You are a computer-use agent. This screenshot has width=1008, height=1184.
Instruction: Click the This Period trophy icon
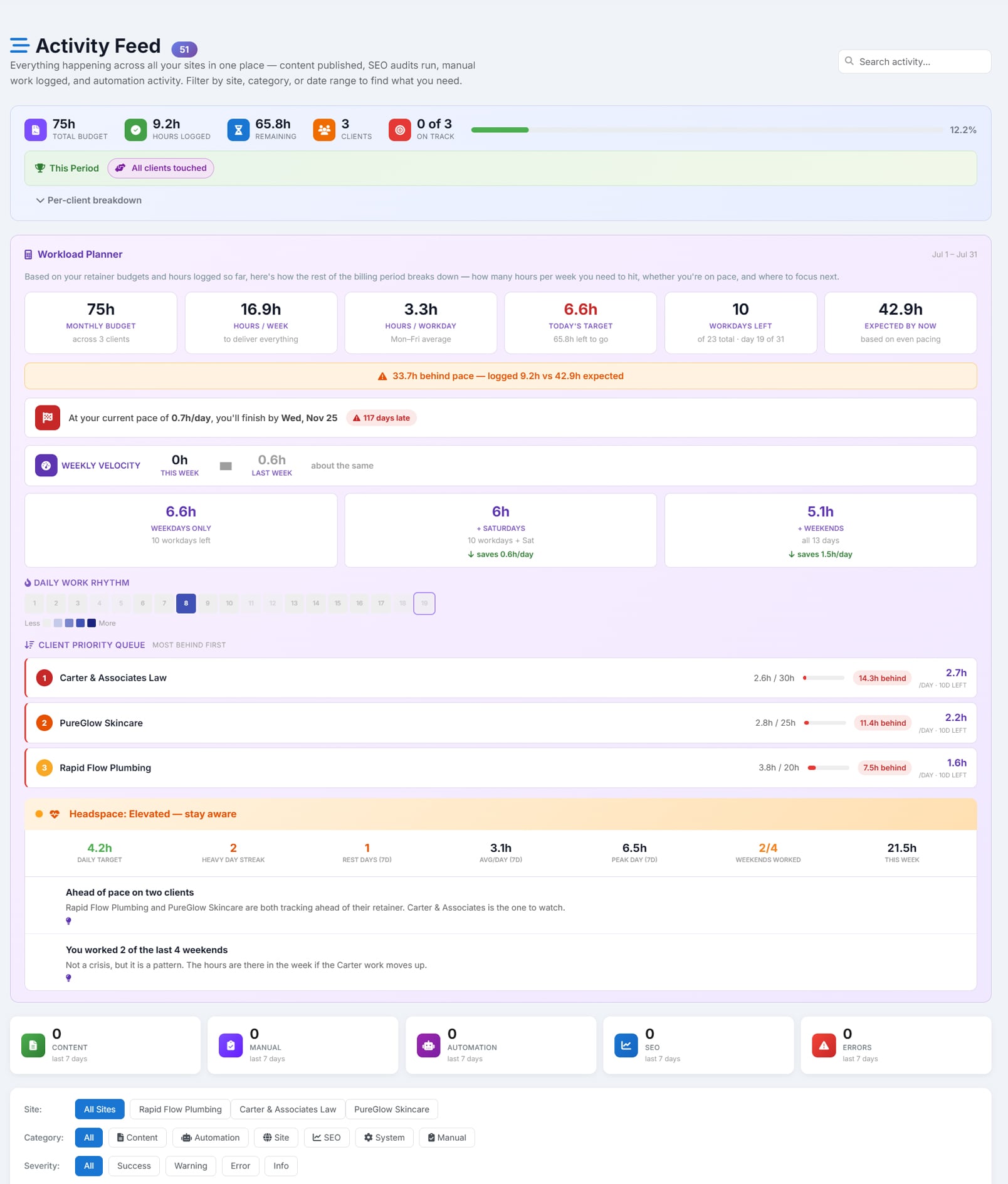[40, 168]
